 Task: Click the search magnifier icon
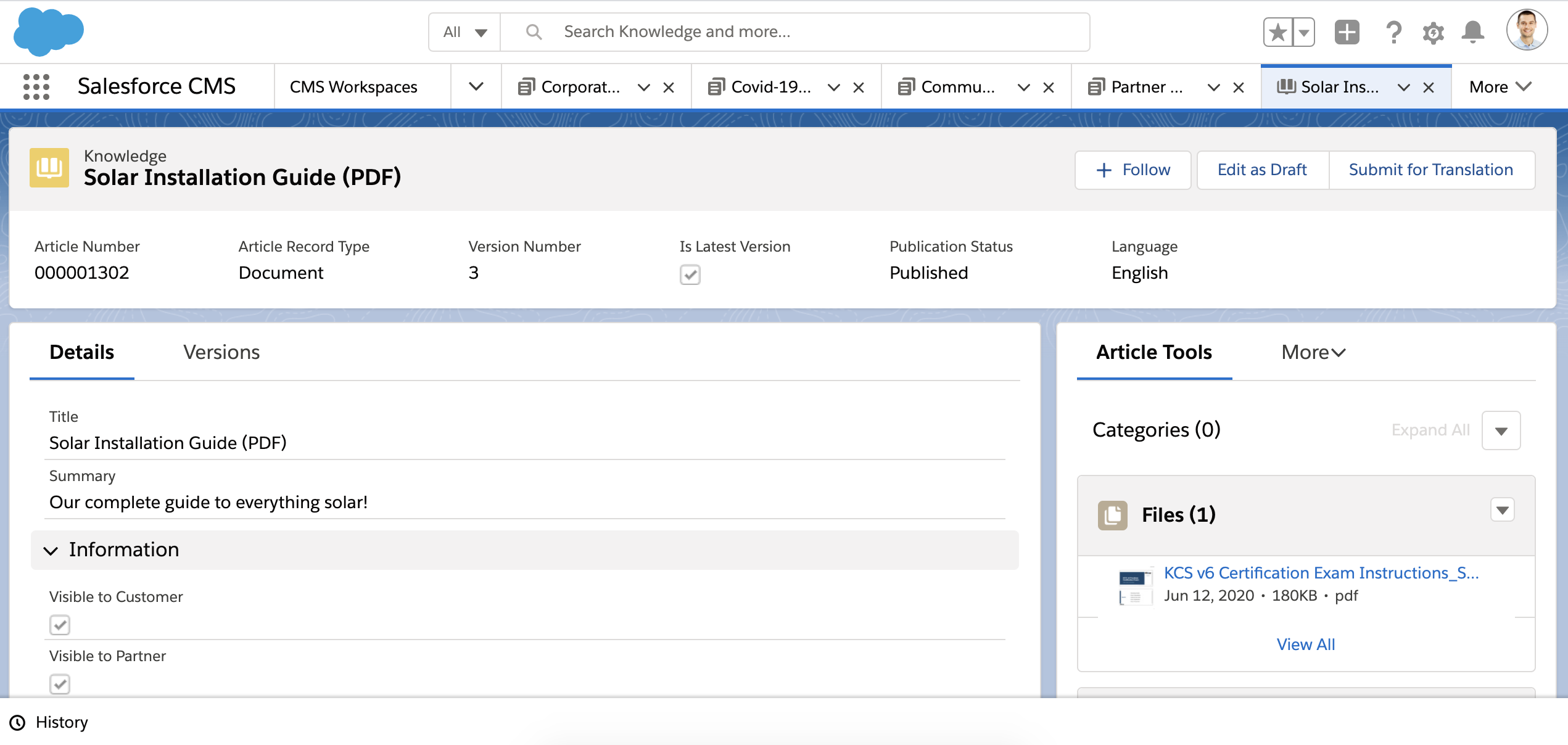(534, 32)
